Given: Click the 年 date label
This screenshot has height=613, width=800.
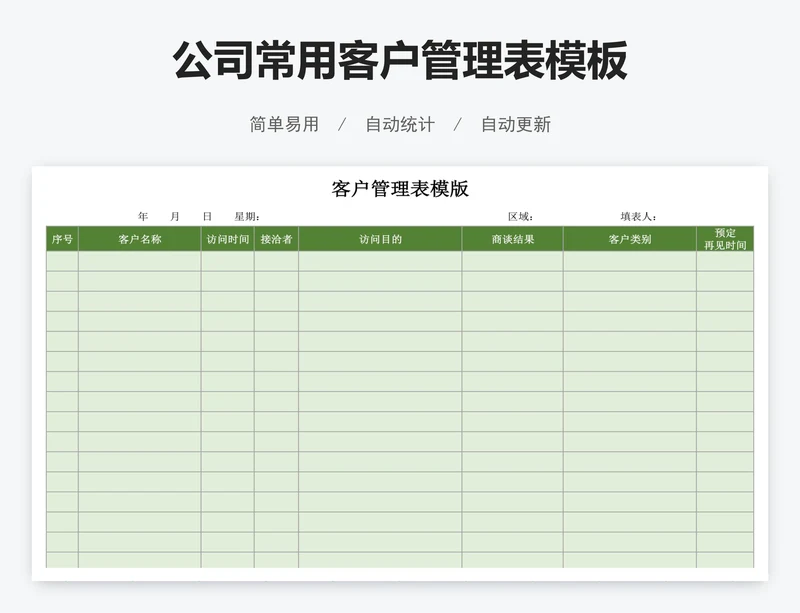Looking at the screenshot, I should pos(142,216).
